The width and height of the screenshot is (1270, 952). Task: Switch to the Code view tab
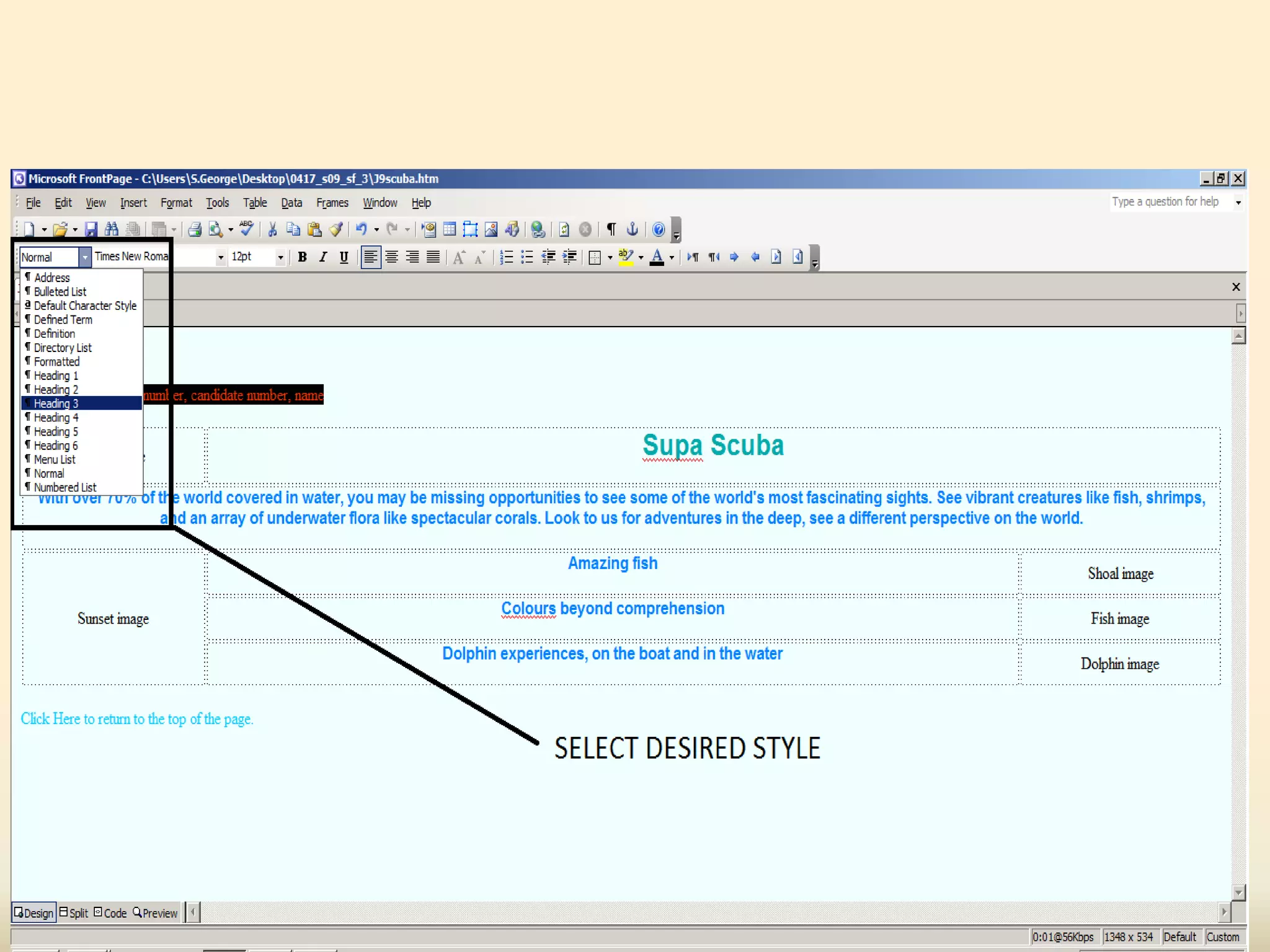(110, 913)
